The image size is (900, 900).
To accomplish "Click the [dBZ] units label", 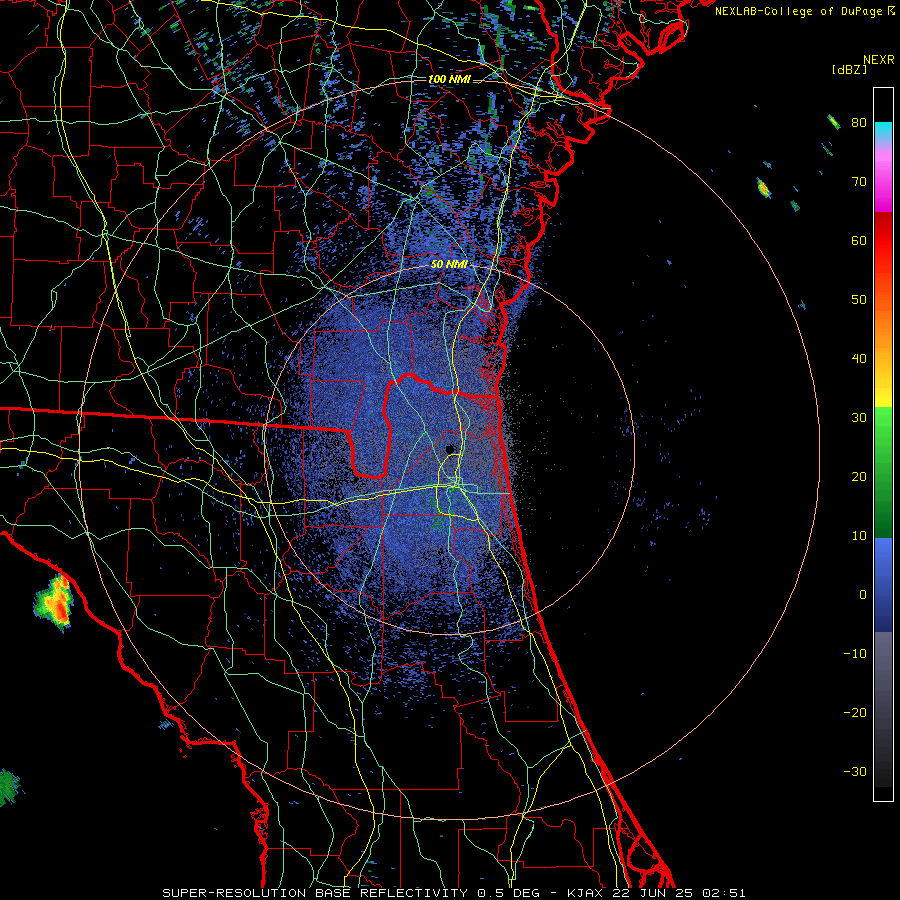I will [849, 69].
